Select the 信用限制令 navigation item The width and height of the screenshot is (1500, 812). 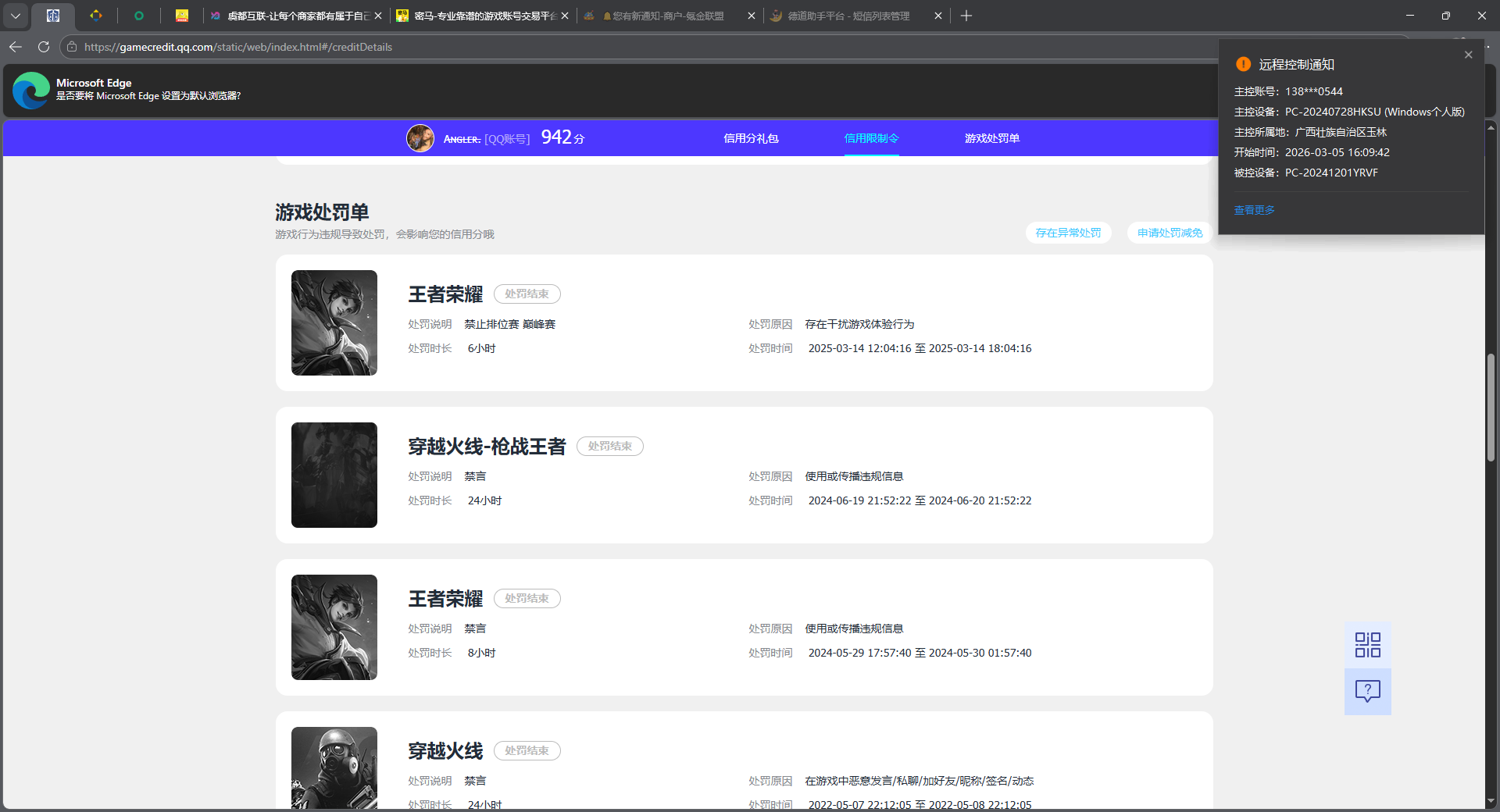click(x=871, y=138)
